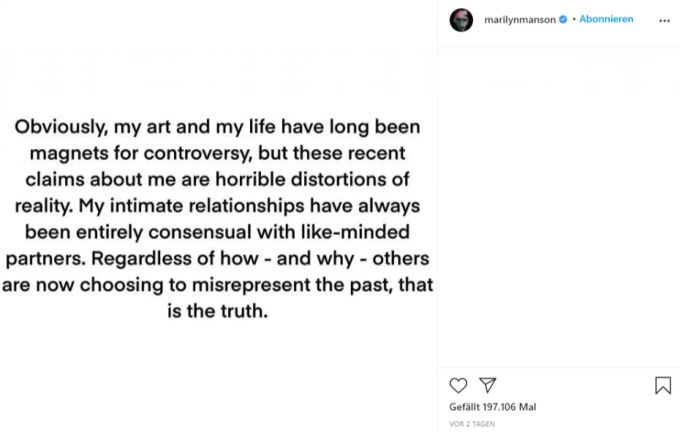Click the line been entirely consensual
The image size is (680, 432).
pyautogui.click(x=217, y=232)
